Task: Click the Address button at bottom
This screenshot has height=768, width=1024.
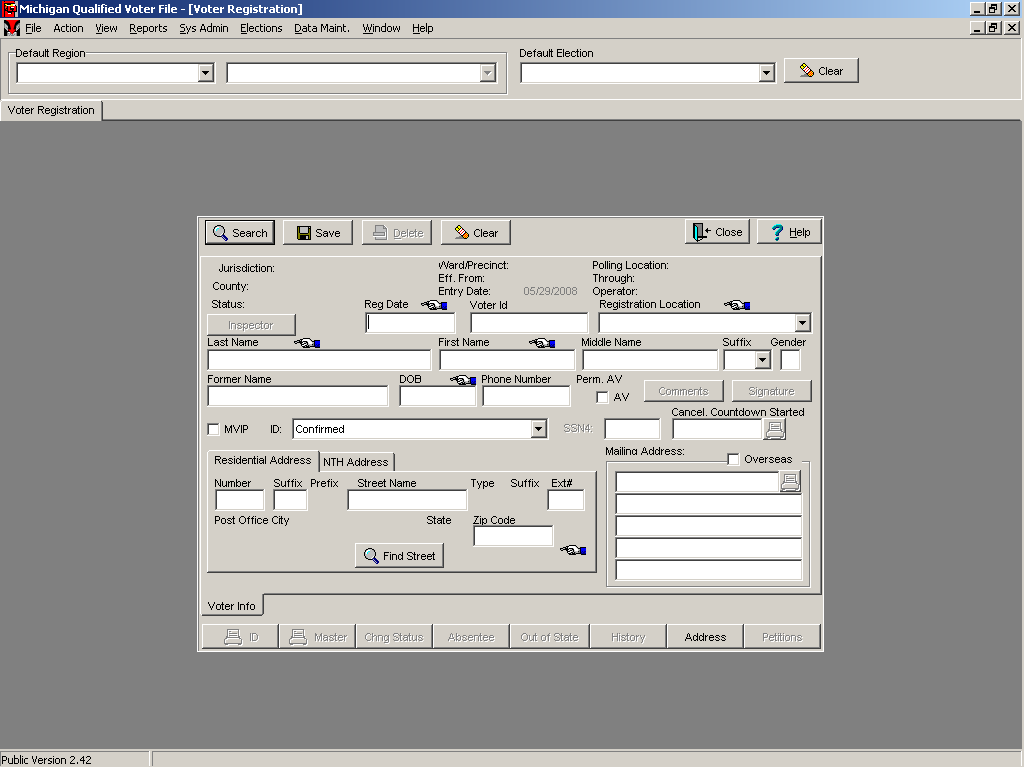Action: tap(705, 637)
